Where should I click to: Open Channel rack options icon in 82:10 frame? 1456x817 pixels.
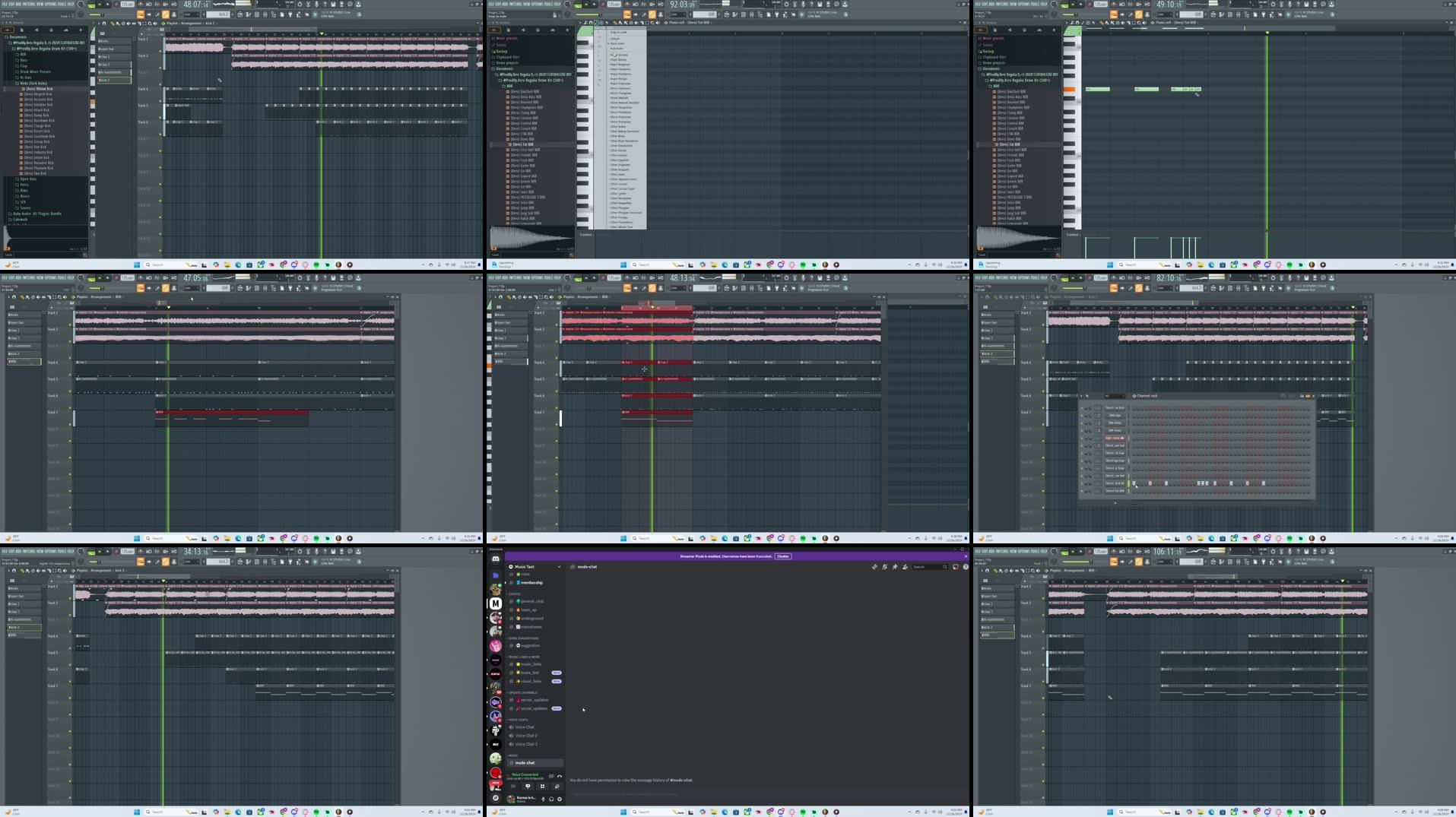(x=1081, y=396)
